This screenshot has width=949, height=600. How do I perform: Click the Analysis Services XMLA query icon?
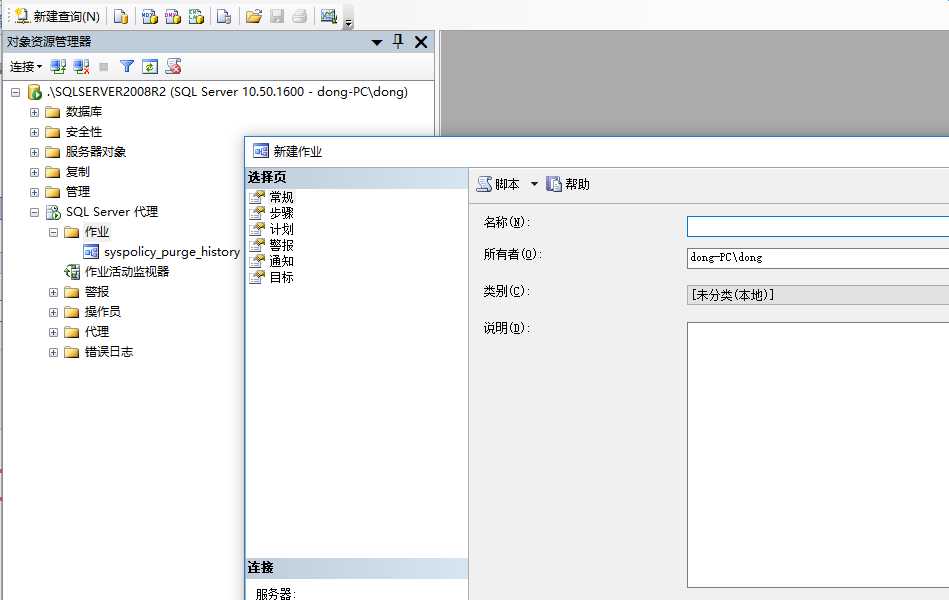196,16
